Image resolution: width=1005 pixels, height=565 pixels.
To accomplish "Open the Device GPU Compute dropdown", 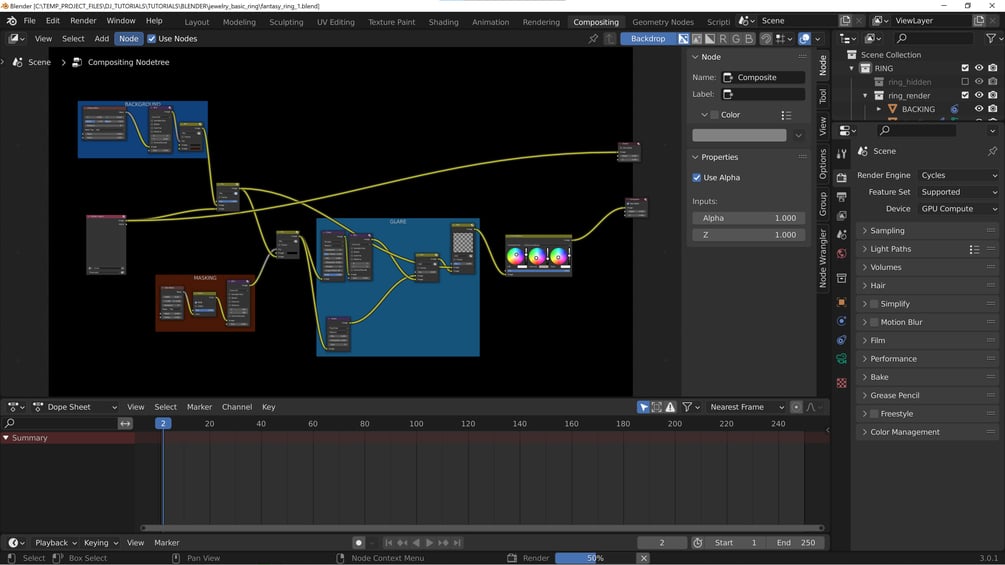I will (x=958, y=209).
